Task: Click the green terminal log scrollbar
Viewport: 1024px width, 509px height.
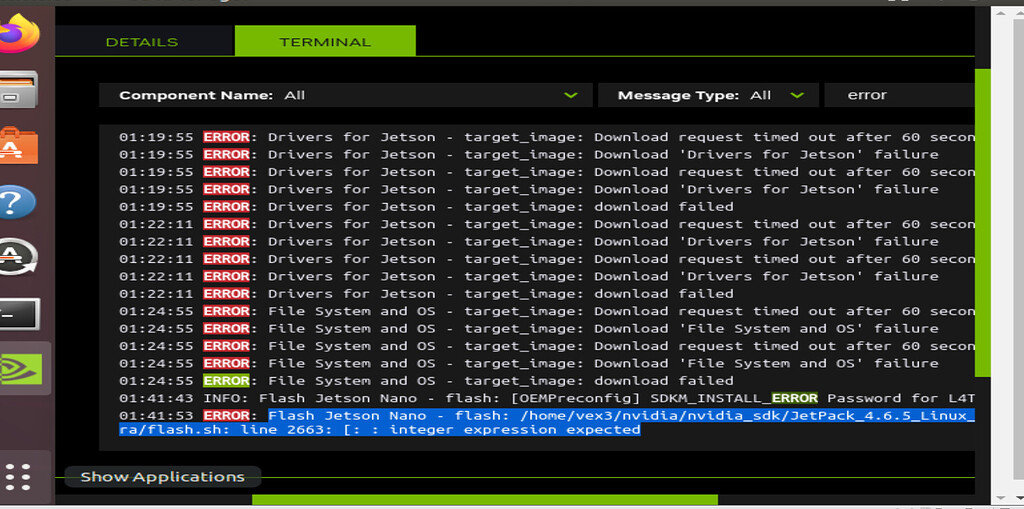Action: tap(982, 220)
